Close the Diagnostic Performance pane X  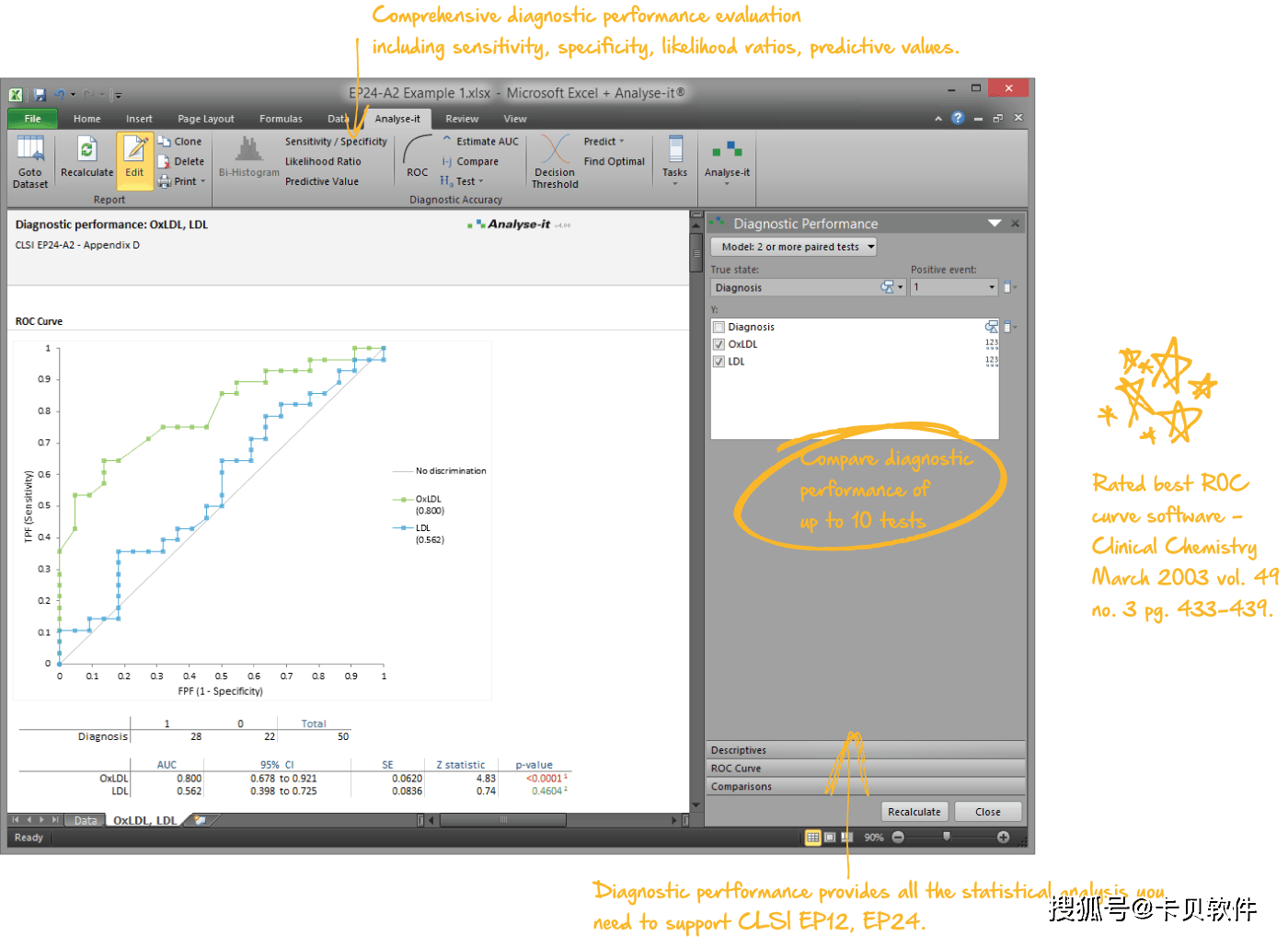(x=1015, y=223)
